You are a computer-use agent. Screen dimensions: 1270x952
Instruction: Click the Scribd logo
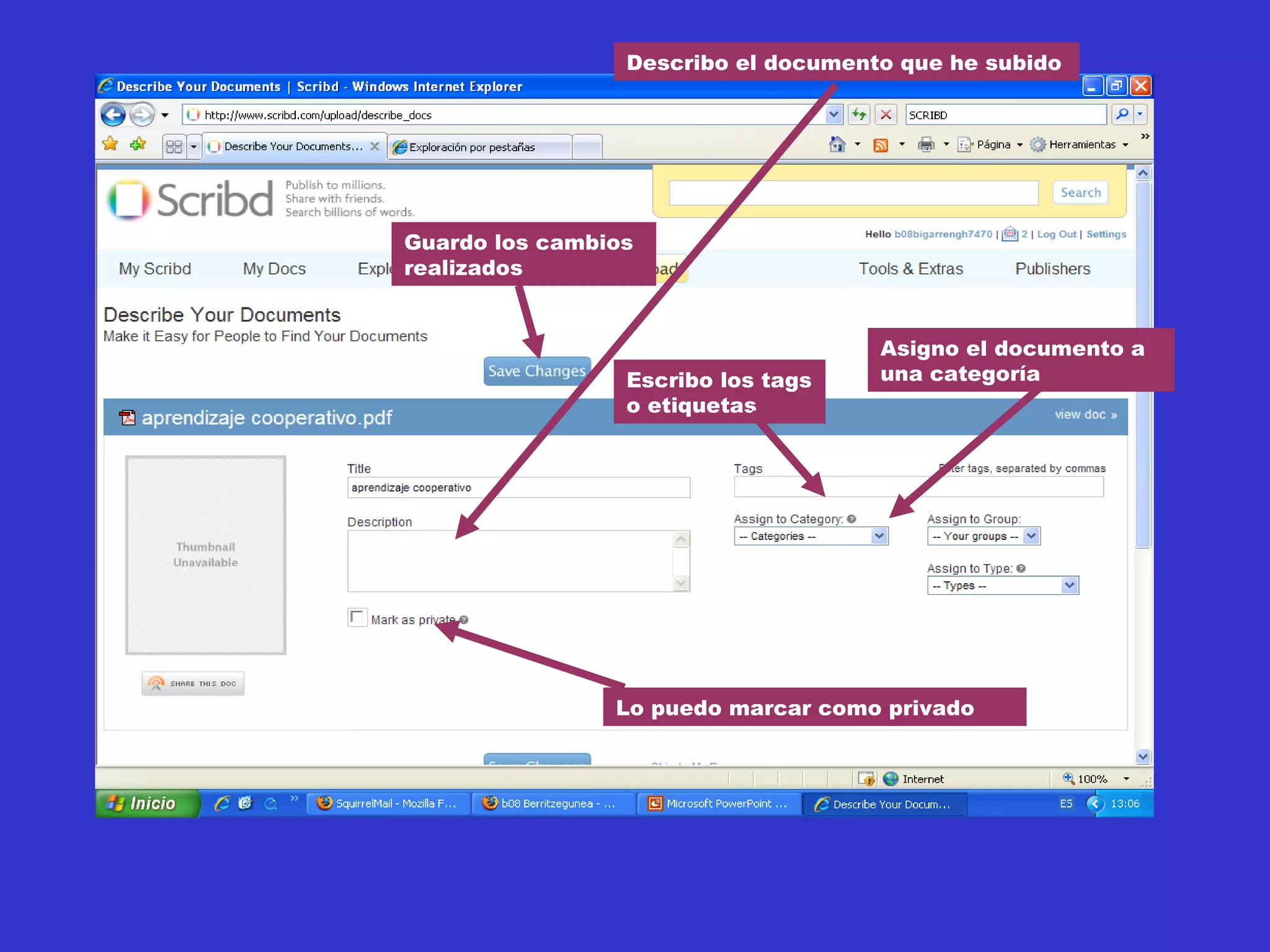(x=190, y=199)
